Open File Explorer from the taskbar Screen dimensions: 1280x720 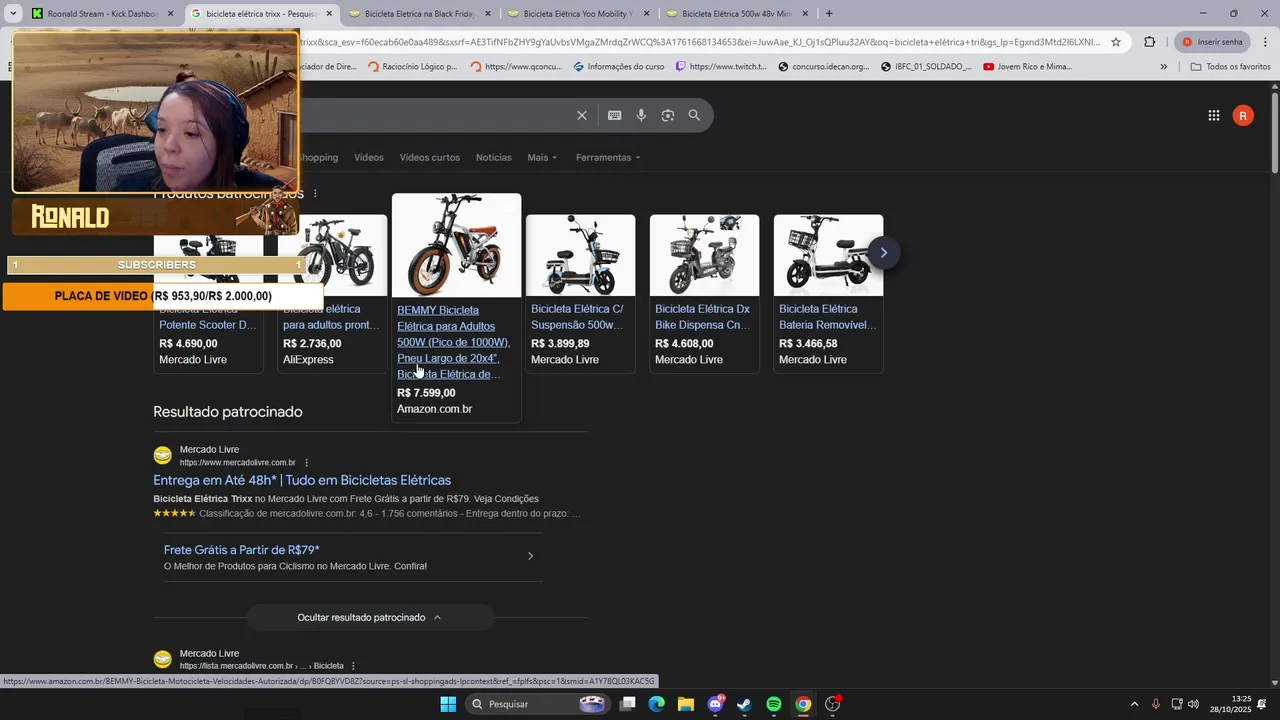tap(685, 704)
